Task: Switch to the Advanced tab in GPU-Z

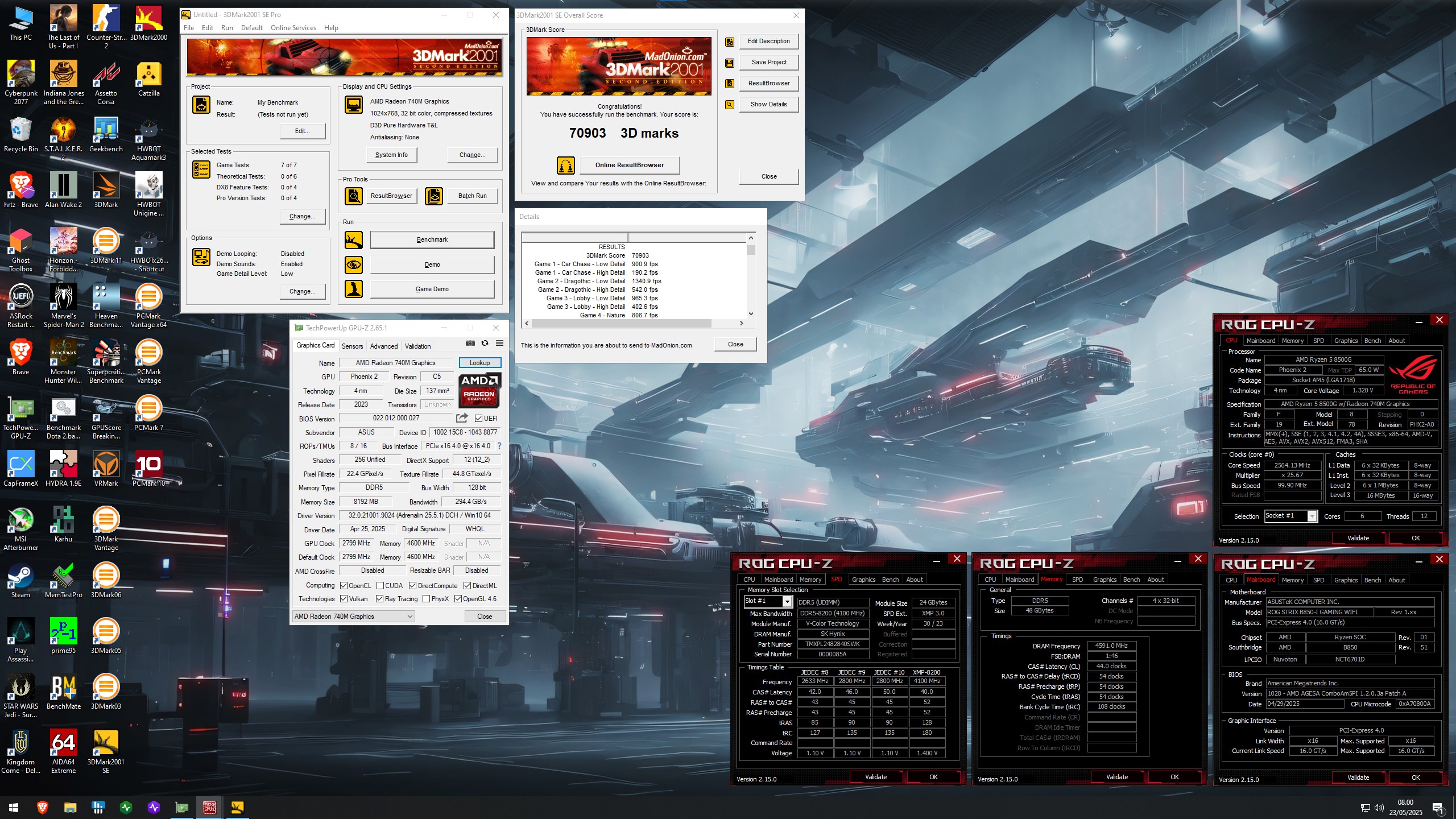Action: point(384,346)
